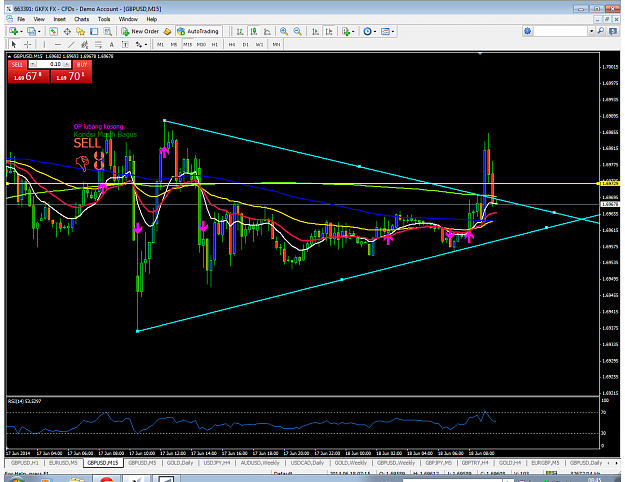Viewport: 625px width, 482px height.
Task: Expand the New Chart dropdown arrow
Action: coord(21,31)
